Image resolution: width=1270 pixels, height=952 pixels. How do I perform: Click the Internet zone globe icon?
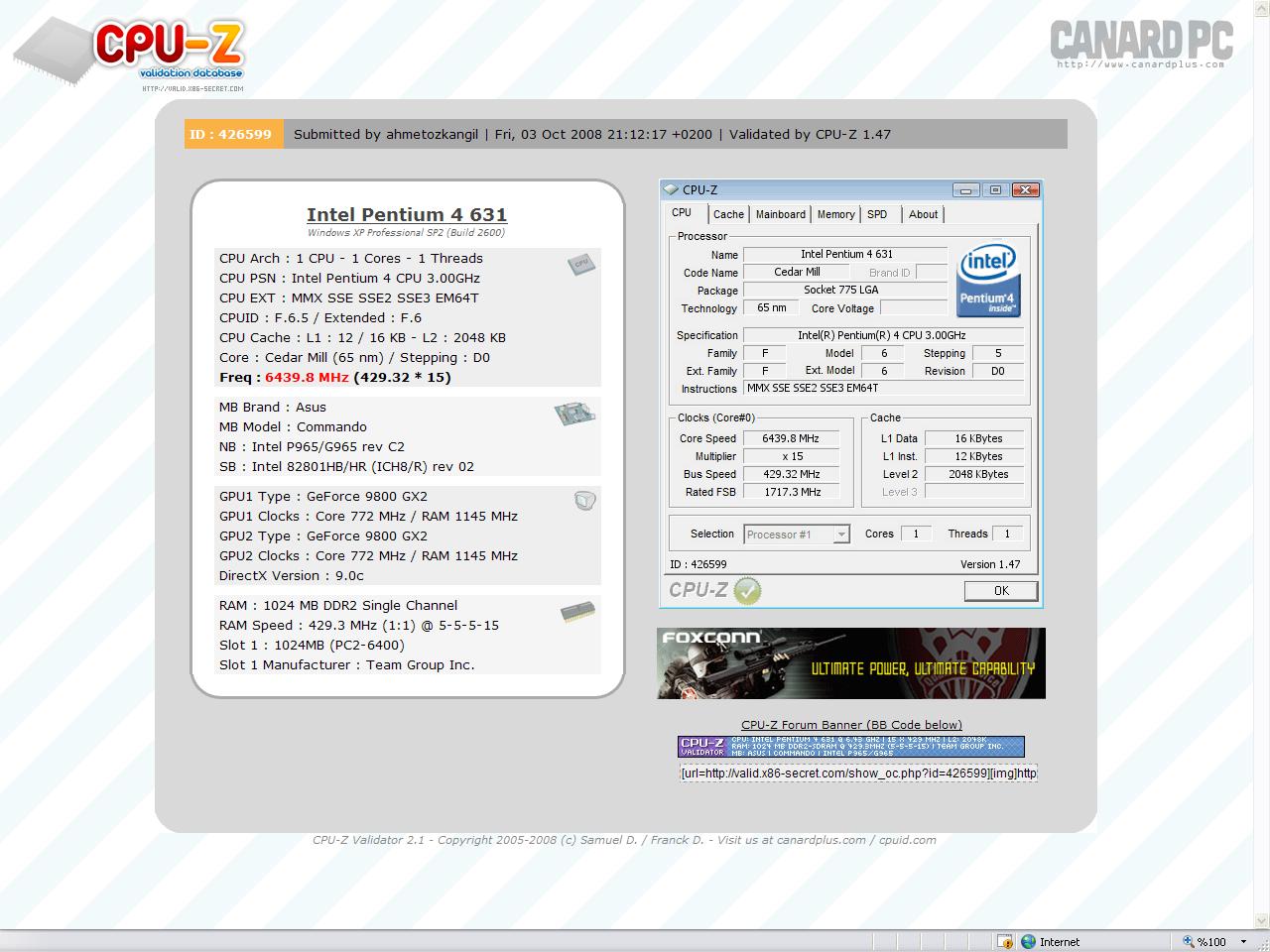[1029, 941]
